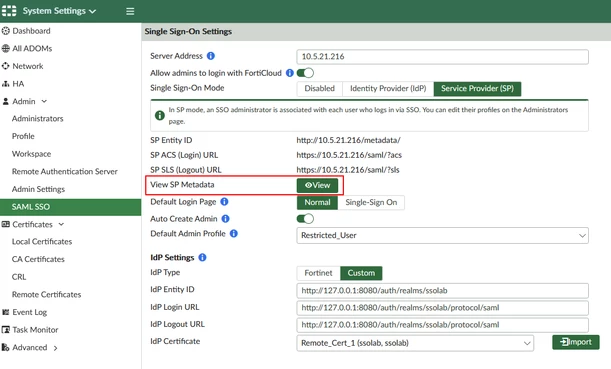Click the Task Monitor icon
The image size is (611, 369).
pyautogui.click(x=5, y=330)
